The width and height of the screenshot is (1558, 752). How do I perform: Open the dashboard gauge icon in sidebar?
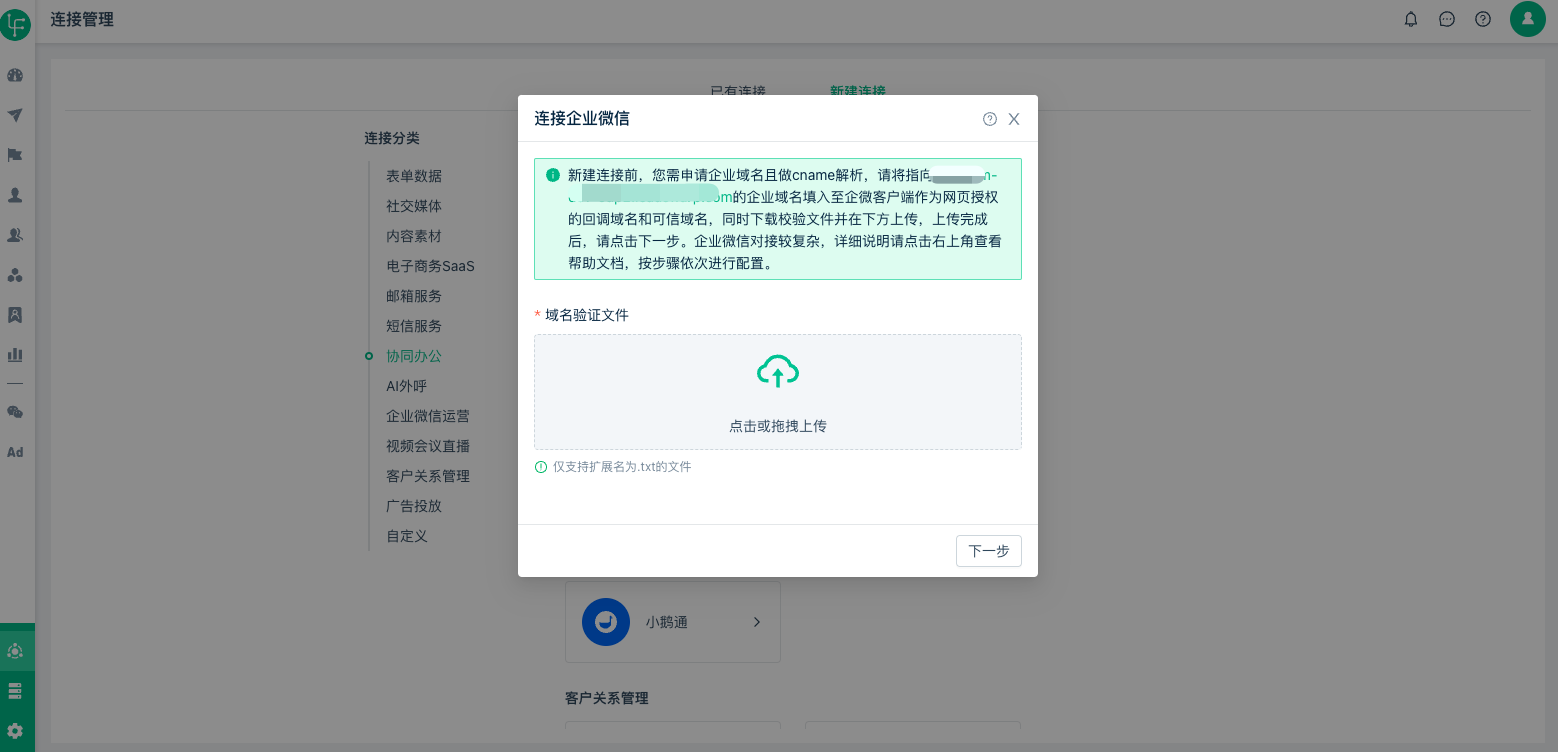(15, 75)
